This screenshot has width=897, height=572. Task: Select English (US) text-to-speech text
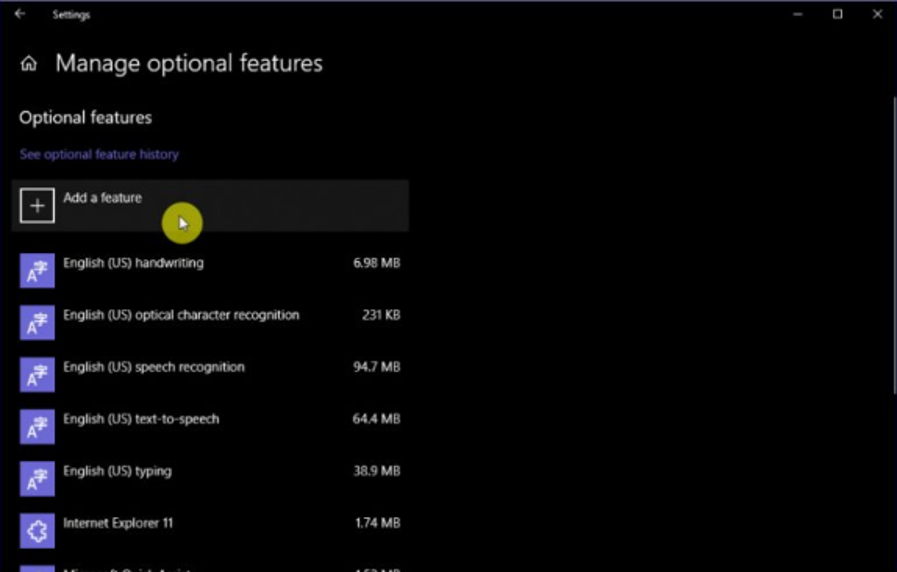pyautogui.click(x=141, y=419)
